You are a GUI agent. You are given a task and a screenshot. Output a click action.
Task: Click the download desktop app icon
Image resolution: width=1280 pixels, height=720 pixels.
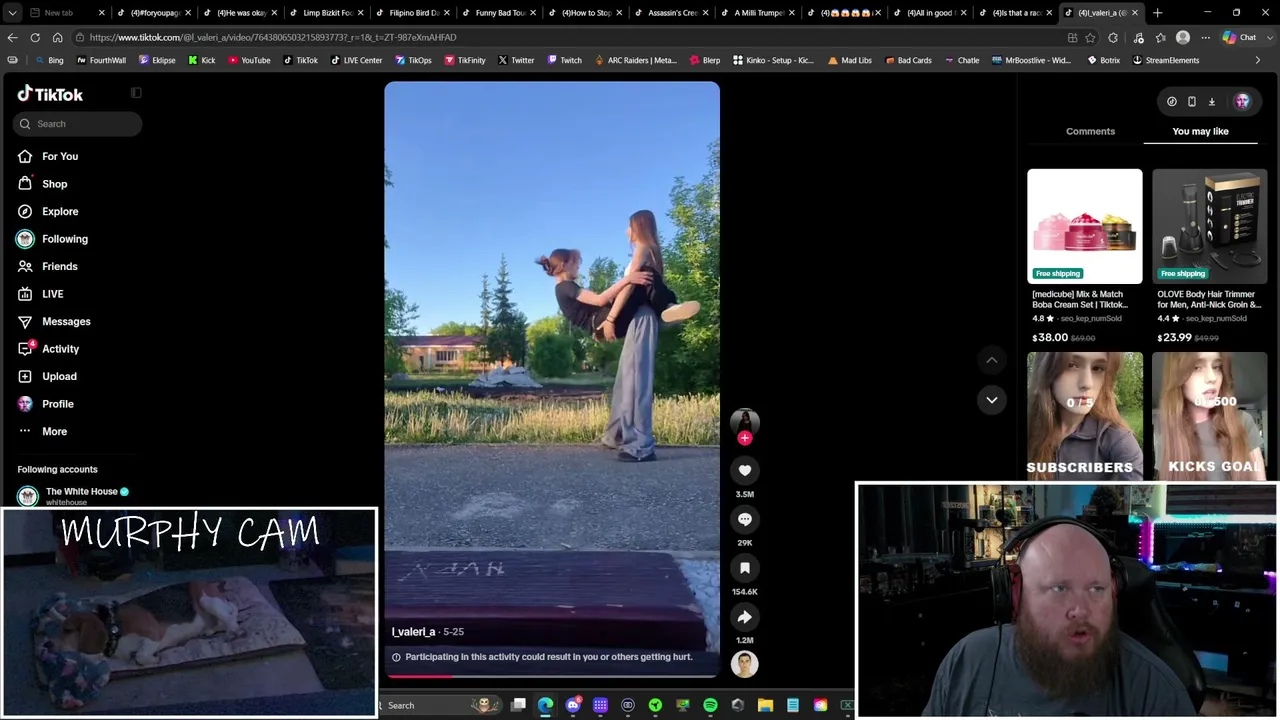(1212, 101)
